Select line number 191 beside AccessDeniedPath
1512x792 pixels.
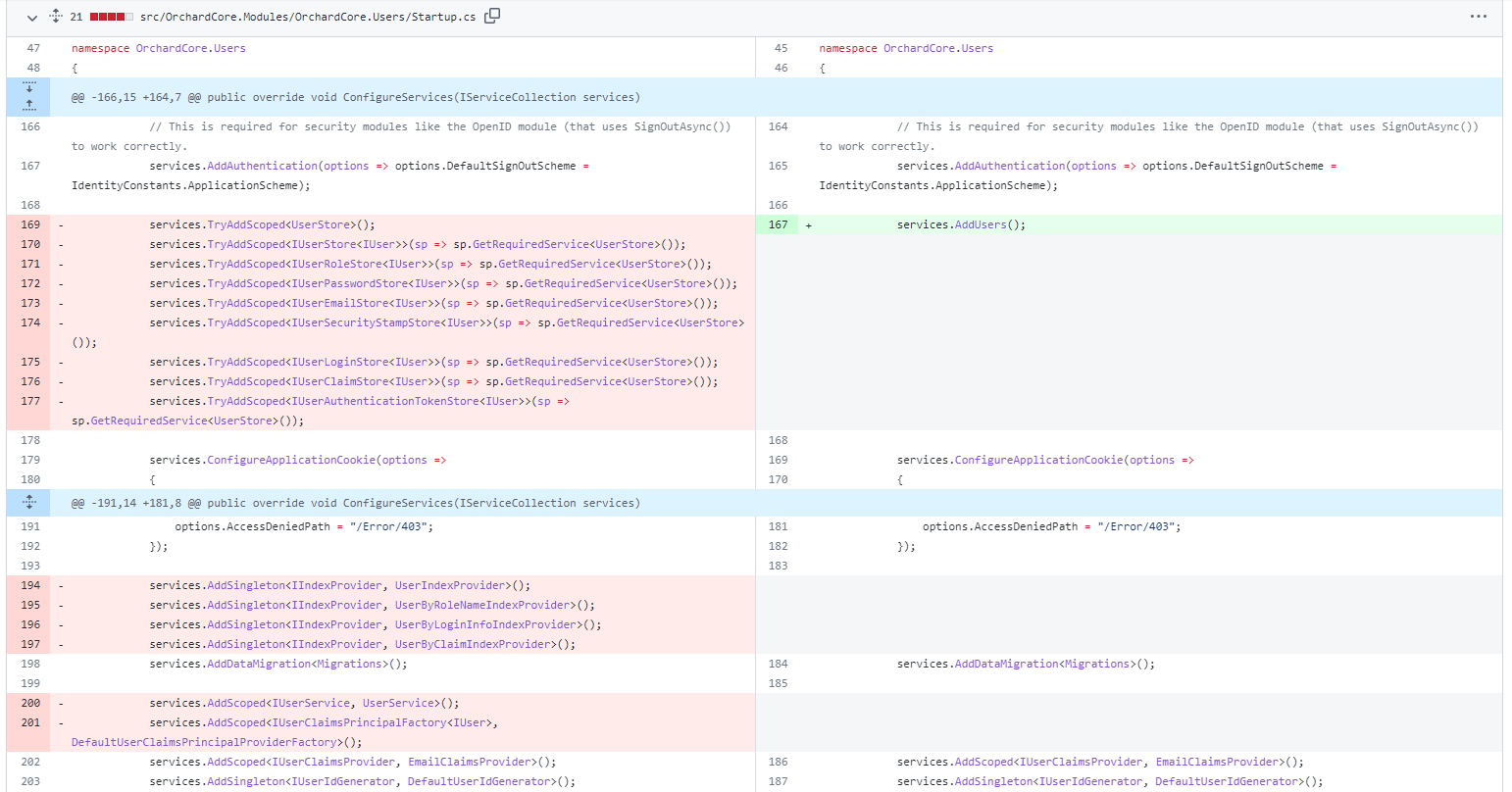pyautogui.click(x=29, y=526)
